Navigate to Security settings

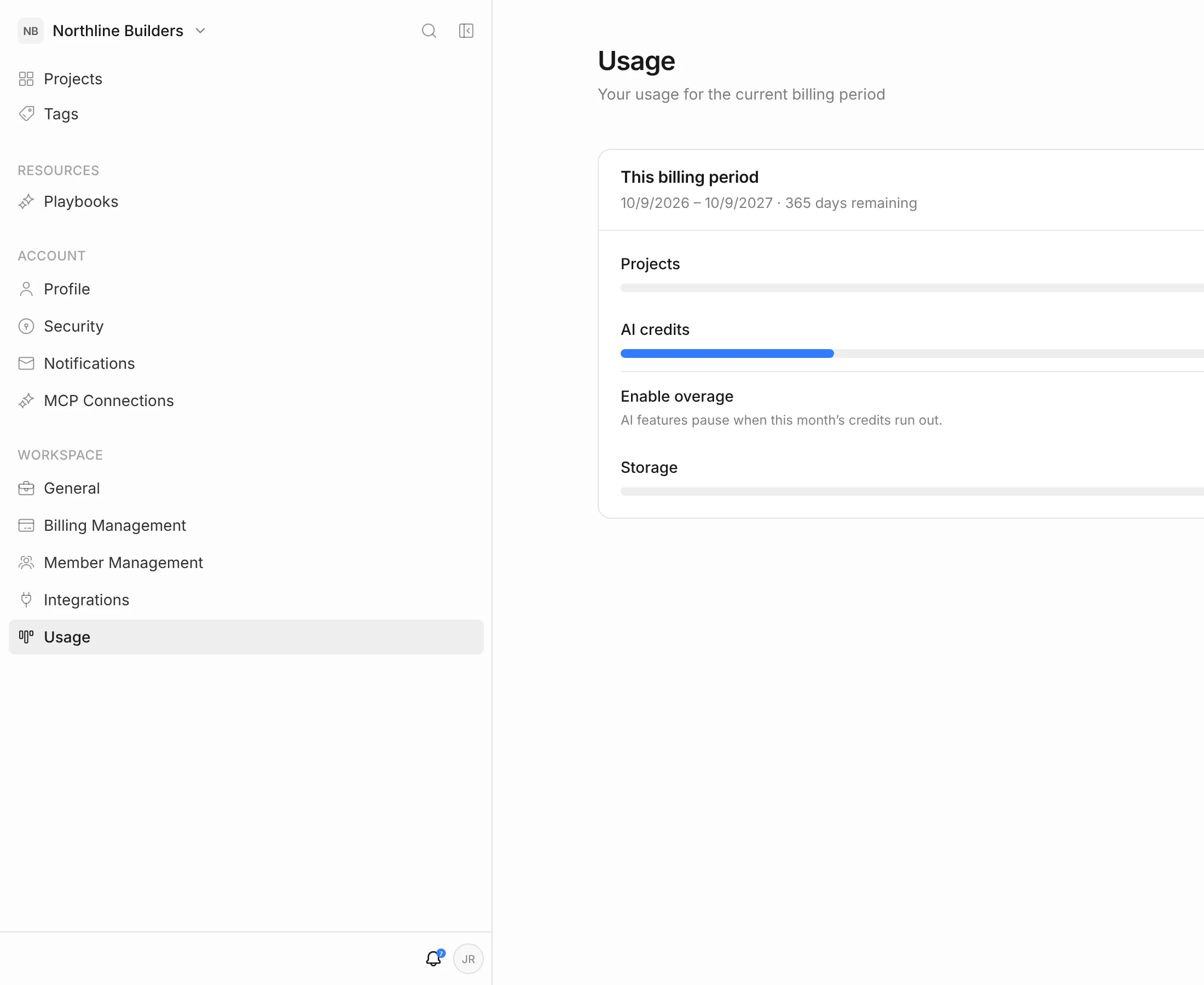246,326
